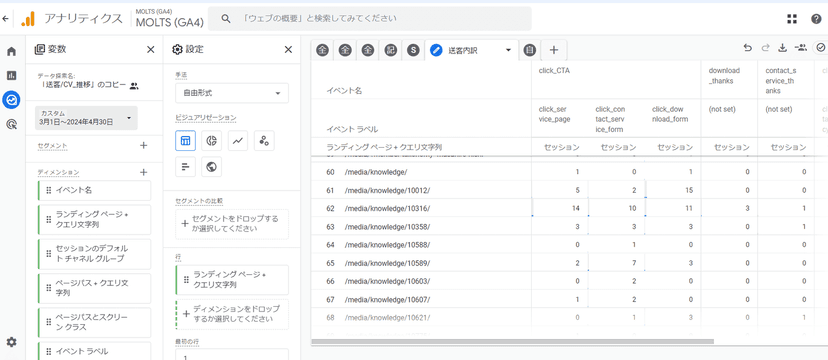Click the 最初の行 input field
The image size is (828, 360).
(232, 355)
